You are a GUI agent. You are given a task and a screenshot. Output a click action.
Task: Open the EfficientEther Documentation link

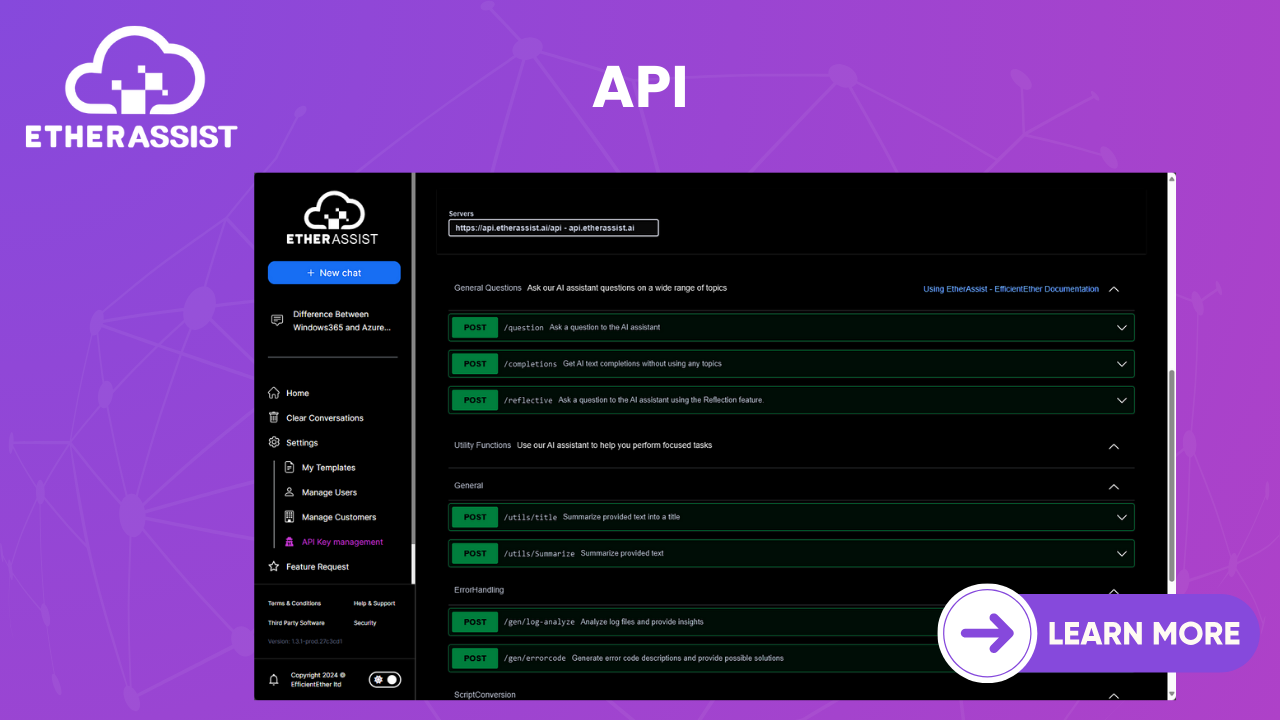[x=1011, y=289]
